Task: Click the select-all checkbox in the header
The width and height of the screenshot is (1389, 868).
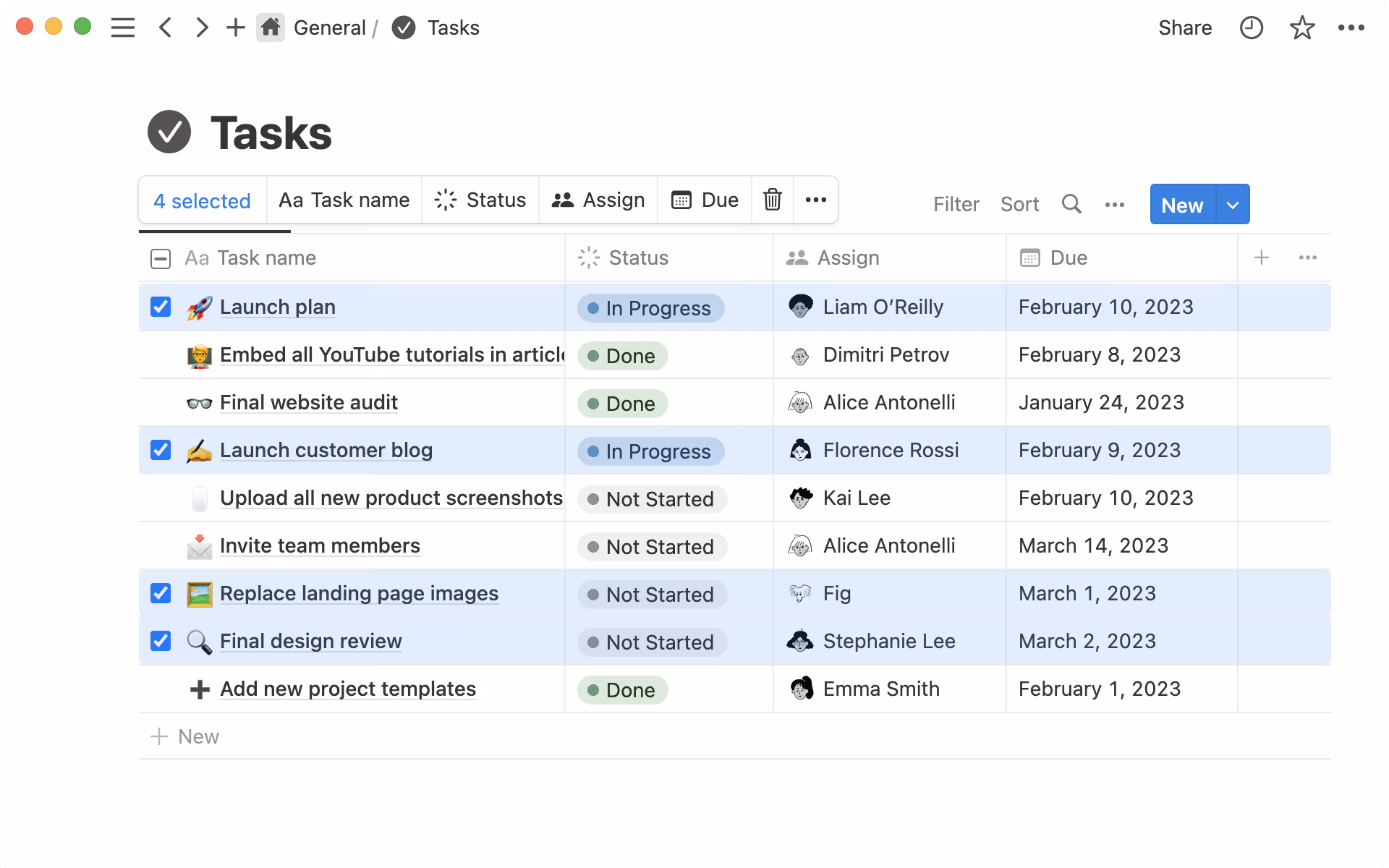Action: click(160, 258)
